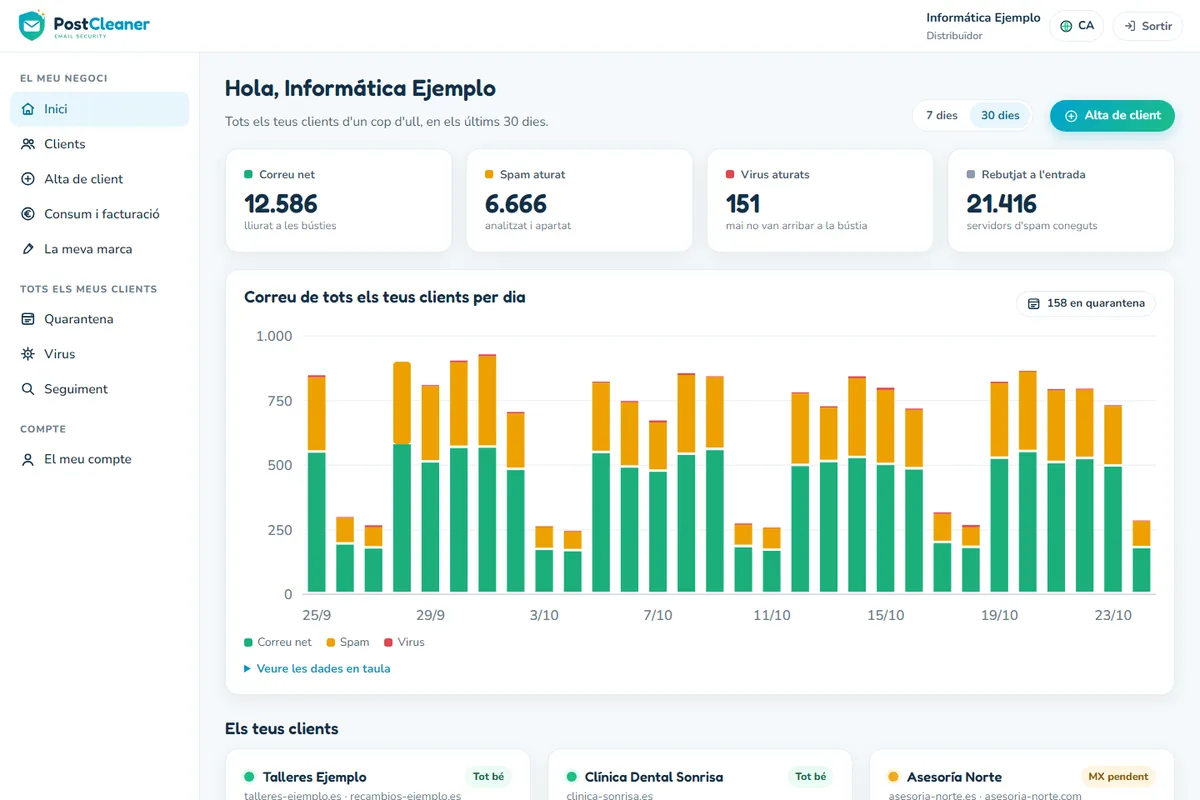Click the green Correu net legend swatch
Viewport: 1200px width, 800px height.
point(248,642)
